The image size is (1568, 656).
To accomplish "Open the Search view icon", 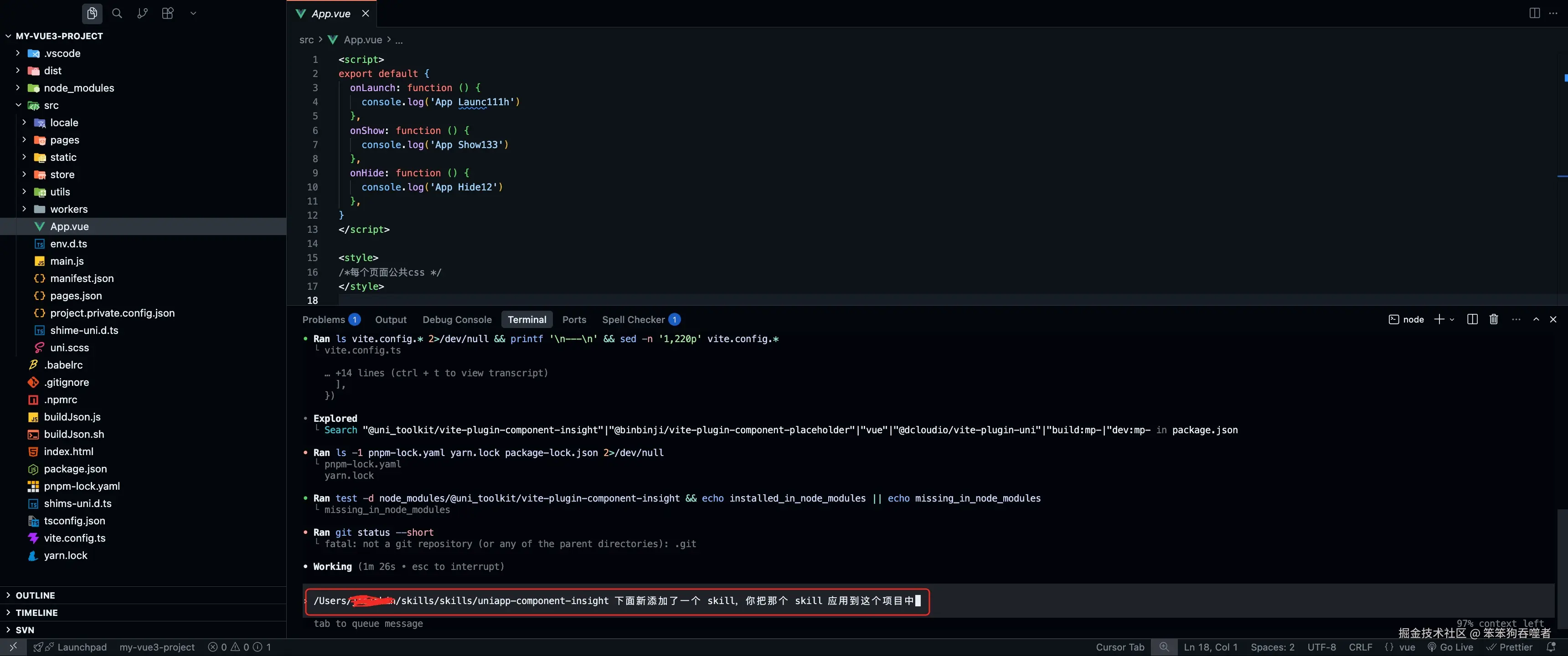I will [117, 13].
